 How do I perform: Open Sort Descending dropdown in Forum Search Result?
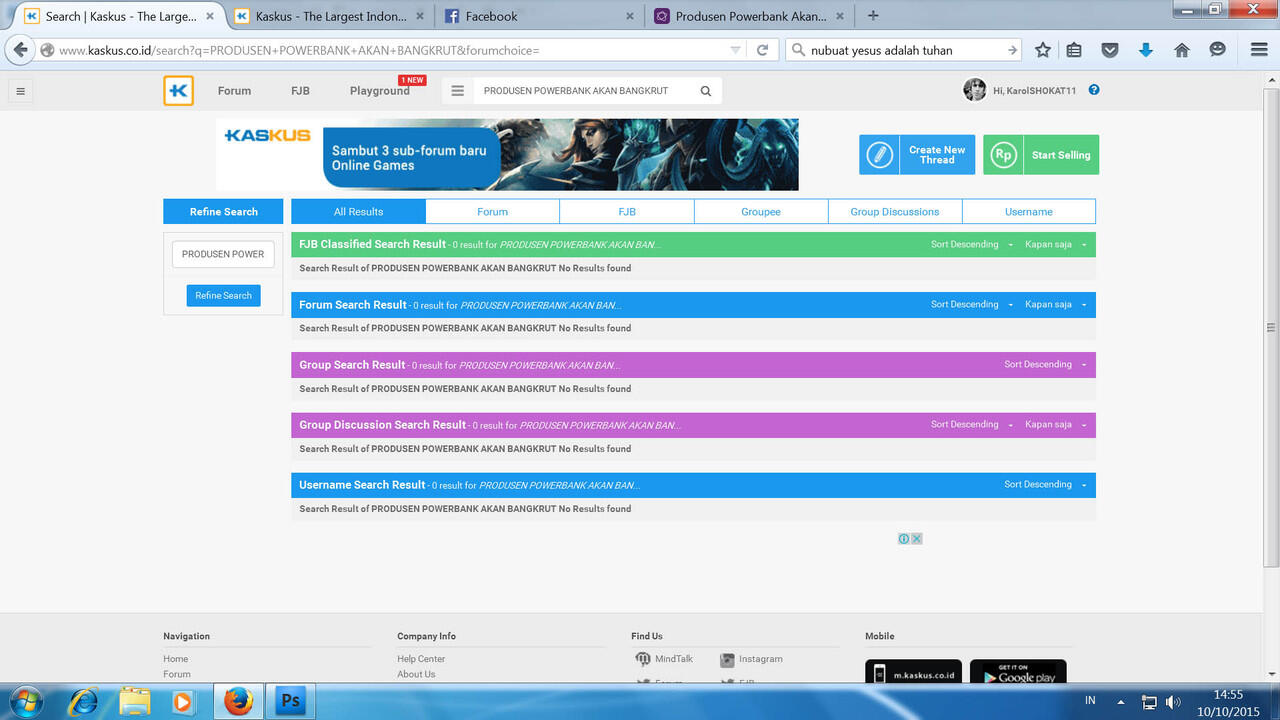point(971,304)
